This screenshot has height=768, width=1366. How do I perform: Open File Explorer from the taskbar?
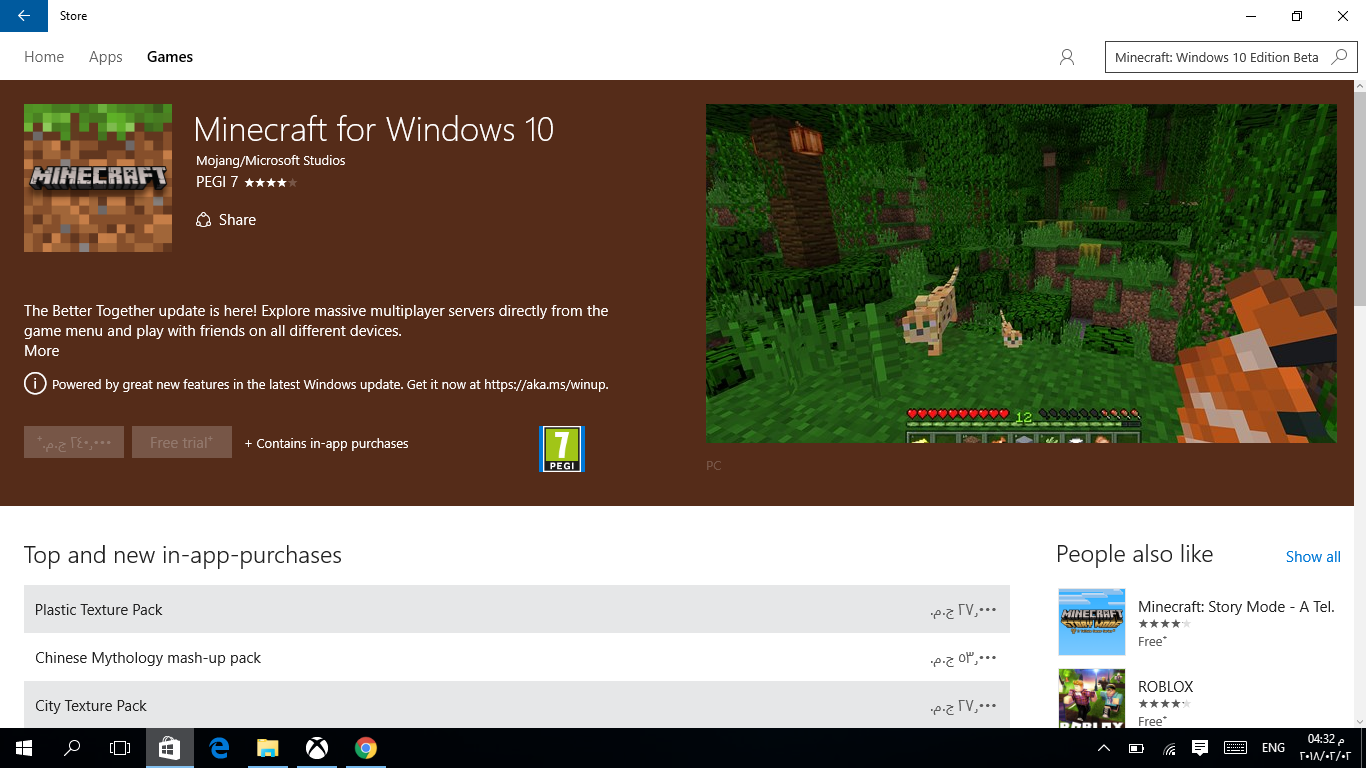(267, 748)
